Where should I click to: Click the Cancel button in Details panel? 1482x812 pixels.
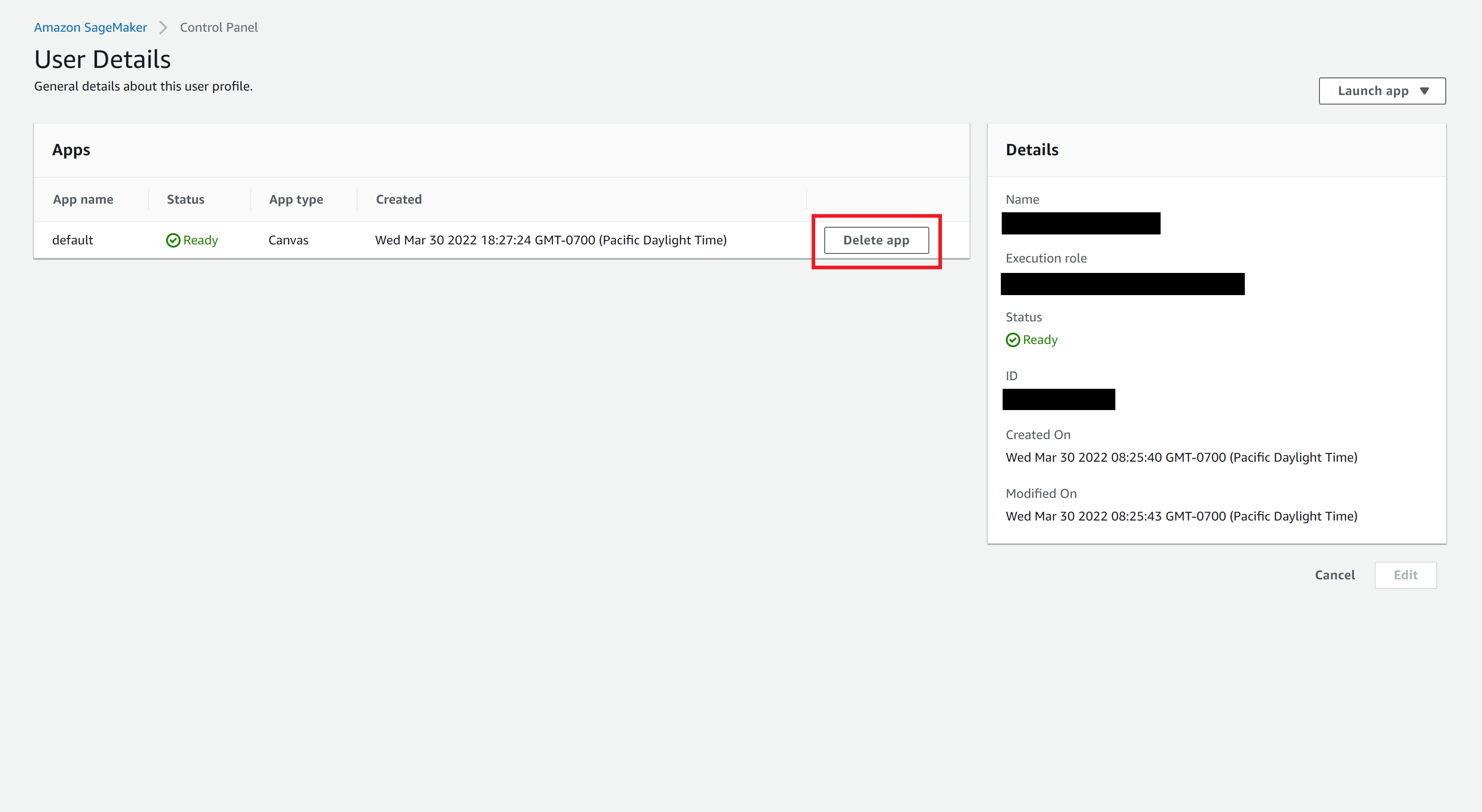click(x=1335, y=575)
